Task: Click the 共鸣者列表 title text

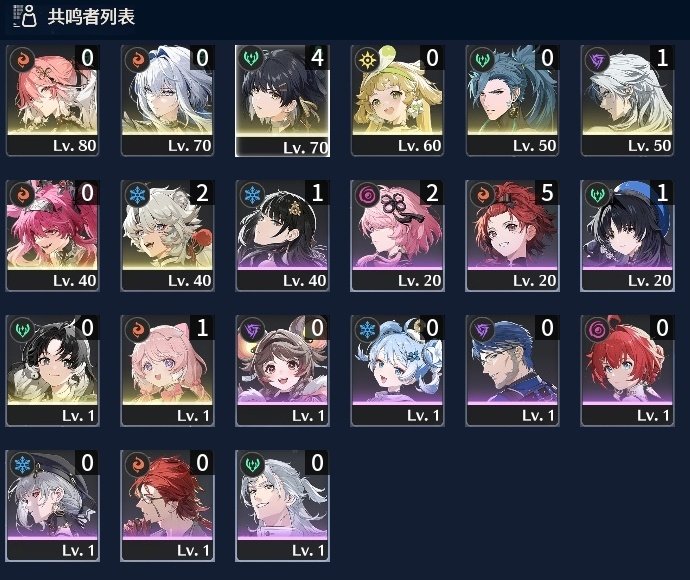Action: pyautogui.click(x=91, y=17)
